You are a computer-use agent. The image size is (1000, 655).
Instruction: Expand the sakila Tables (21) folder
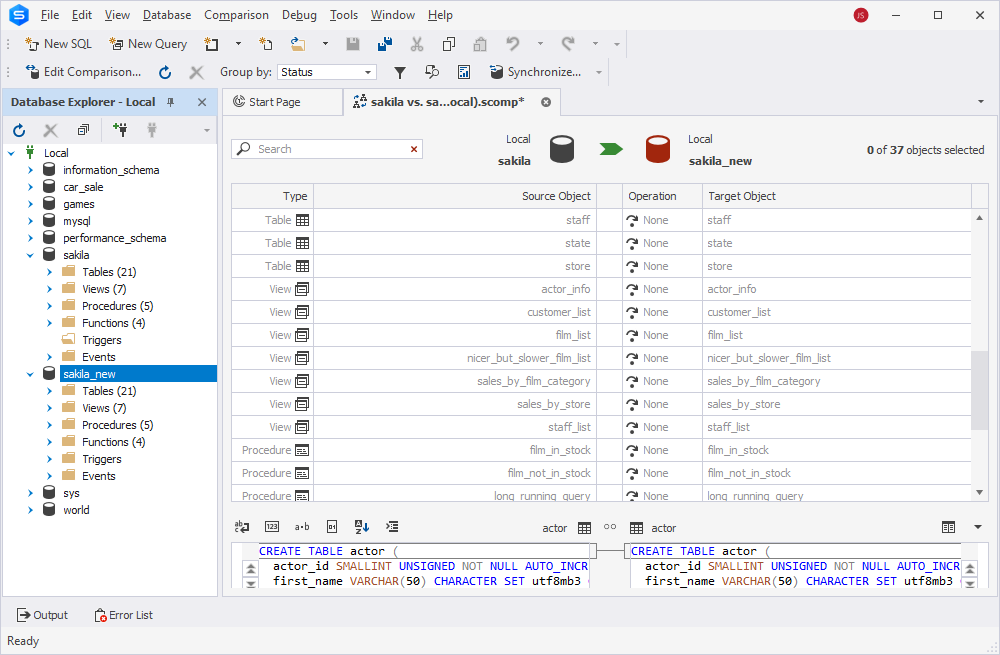50,272
